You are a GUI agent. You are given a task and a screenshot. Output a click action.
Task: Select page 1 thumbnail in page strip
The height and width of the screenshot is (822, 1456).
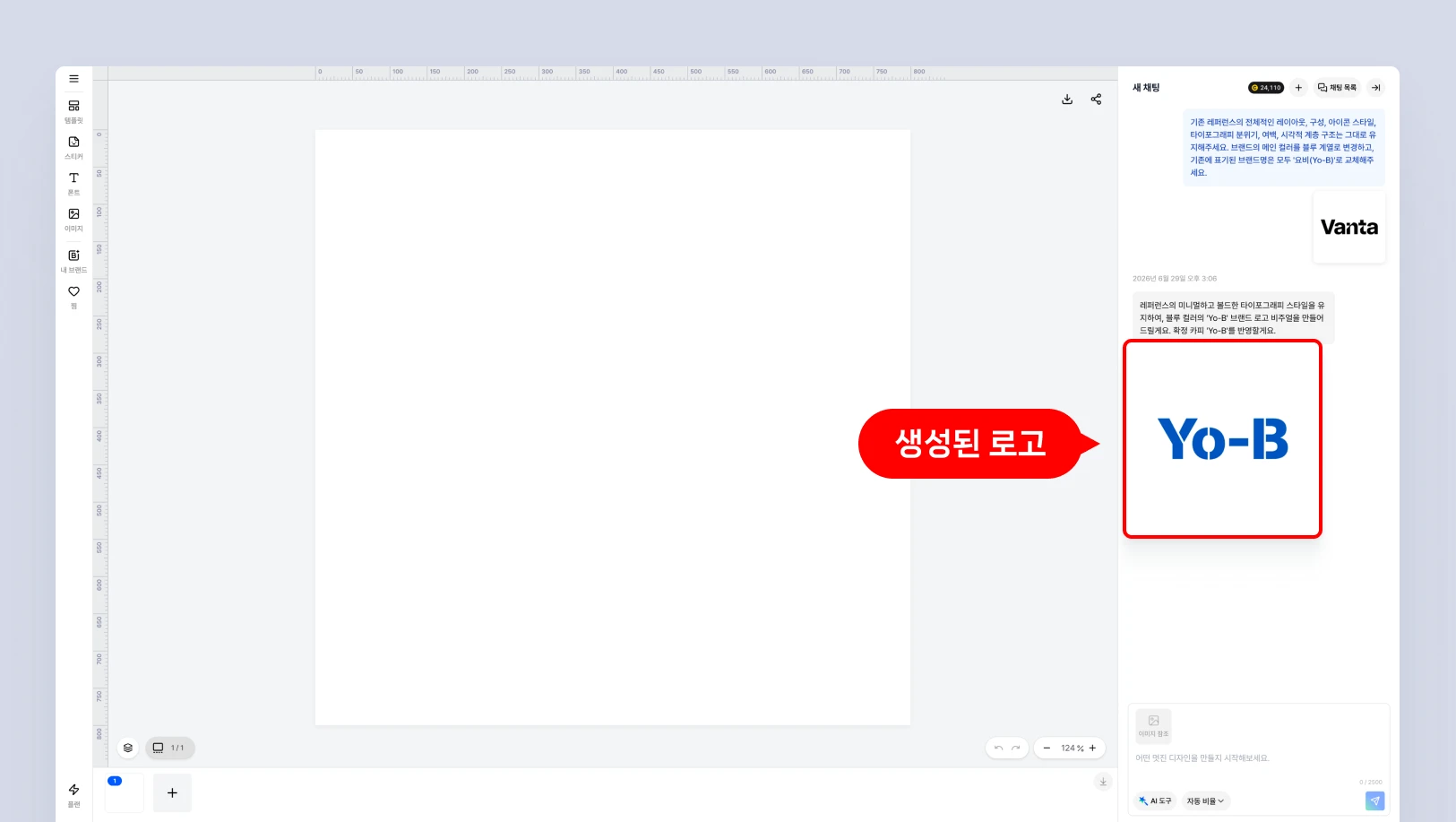[x=125, y=793]
